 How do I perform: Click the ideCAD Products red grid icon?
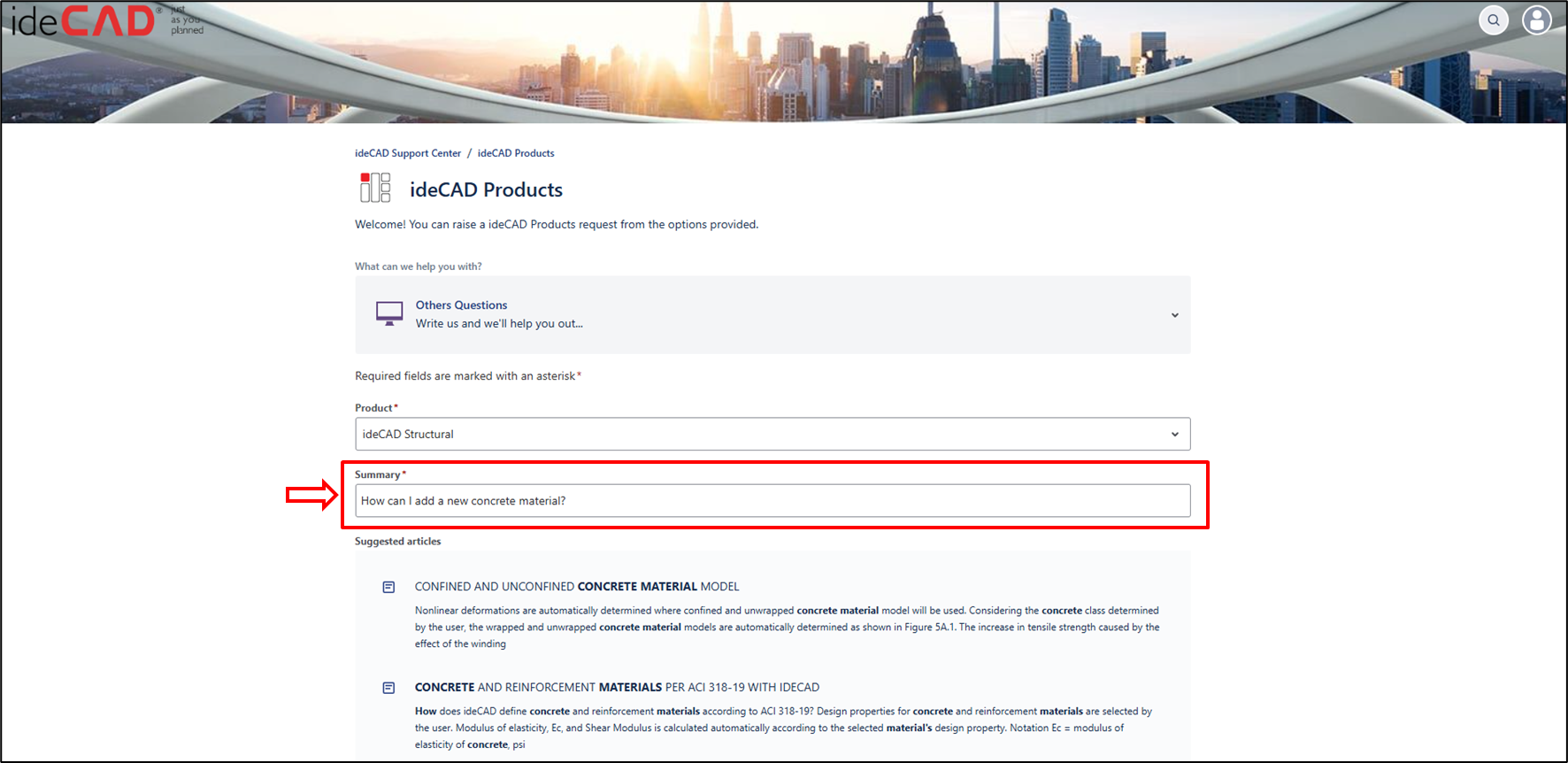[375, 188]
